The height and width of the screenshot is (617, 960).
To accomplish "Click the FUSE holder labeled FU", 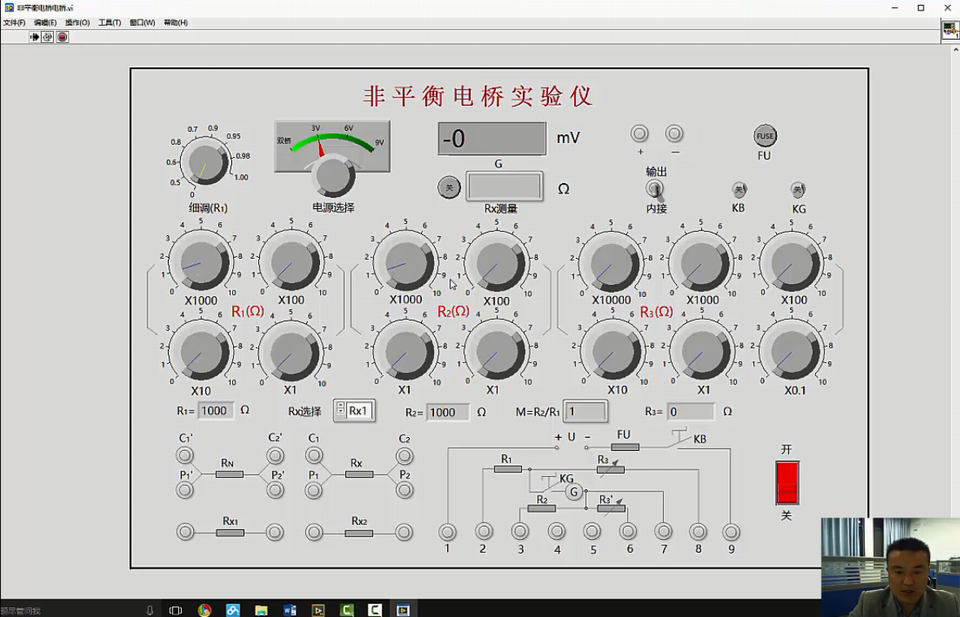I will 765,136.
